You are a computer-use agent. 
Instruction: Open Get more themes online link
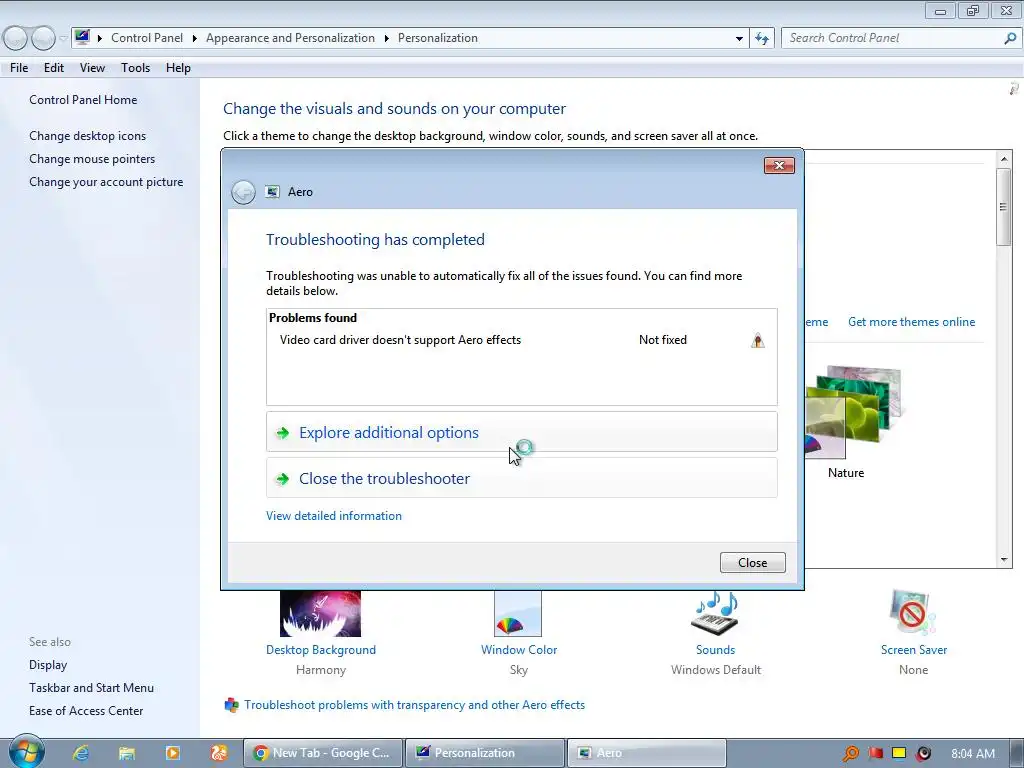911,322
